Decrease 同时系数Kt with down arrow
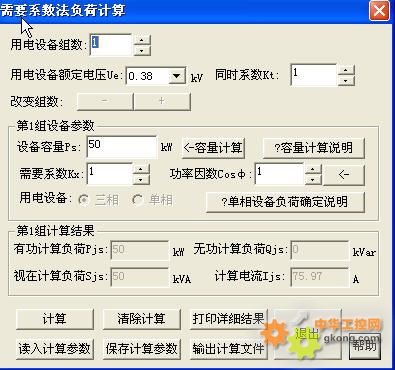 [x=346, y=81]
